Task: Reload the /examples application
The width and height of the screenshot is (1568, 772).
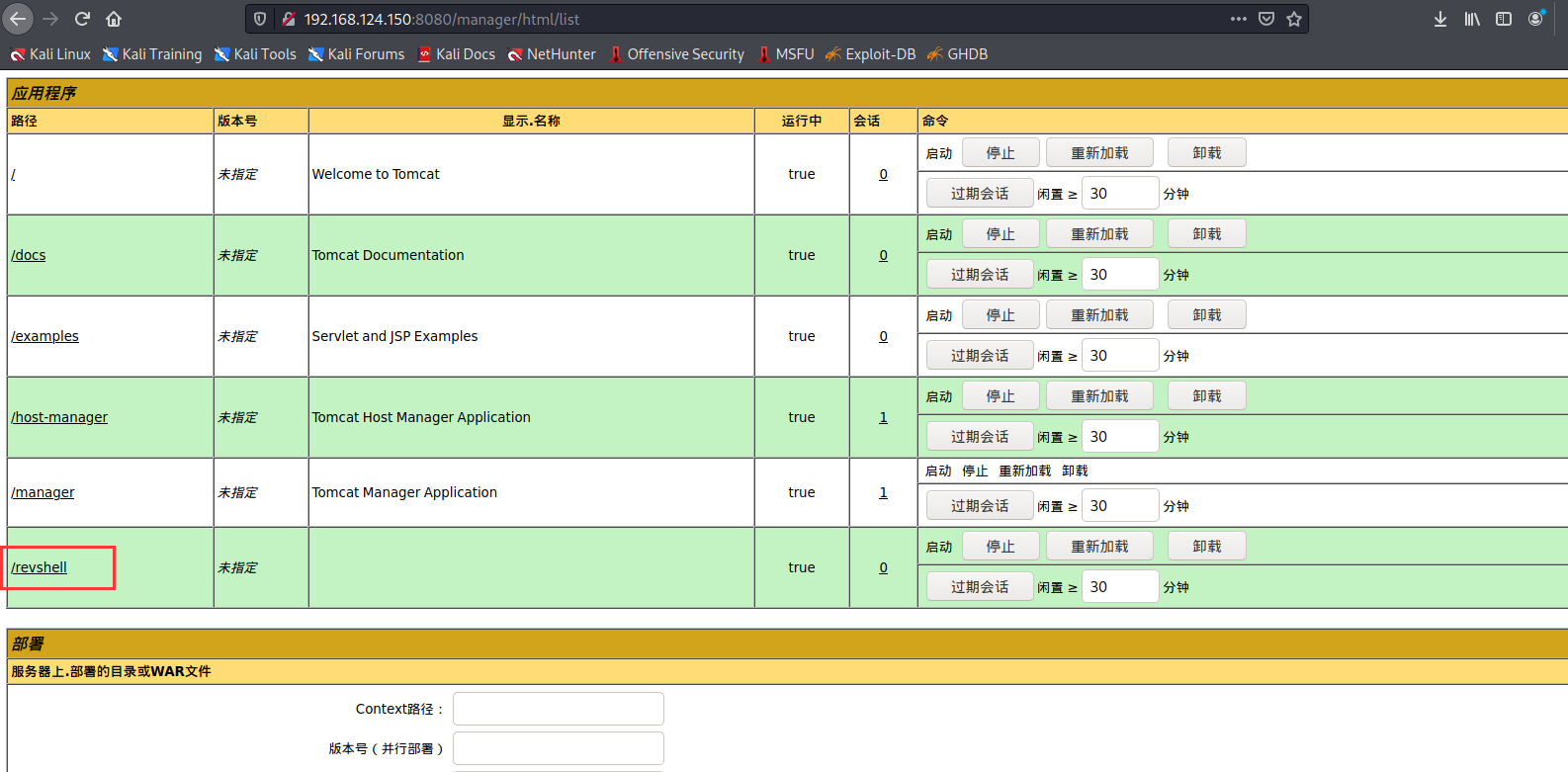Action: click(1099, 315)
